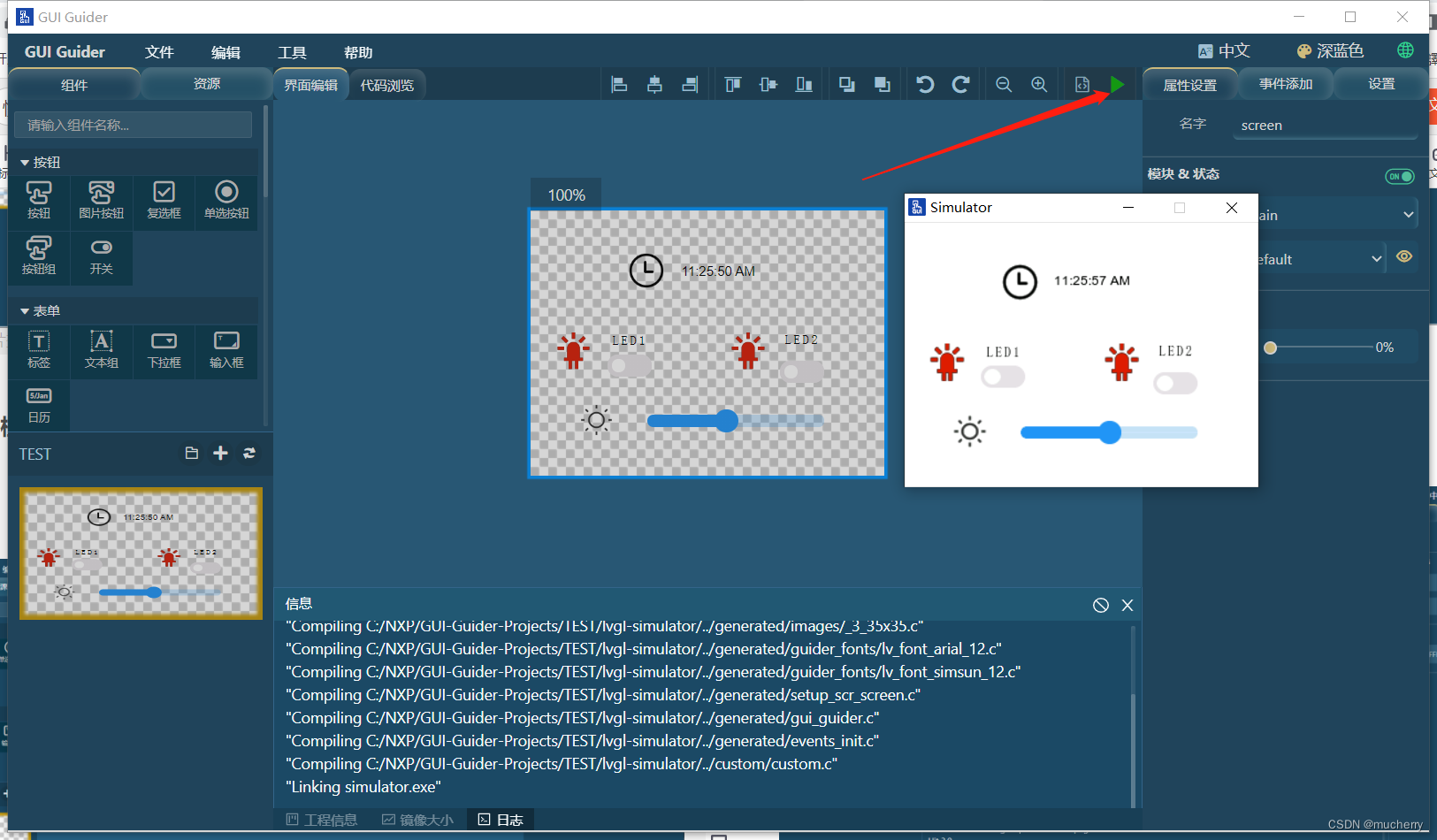Click the bring to front icon

coord(882,85)
